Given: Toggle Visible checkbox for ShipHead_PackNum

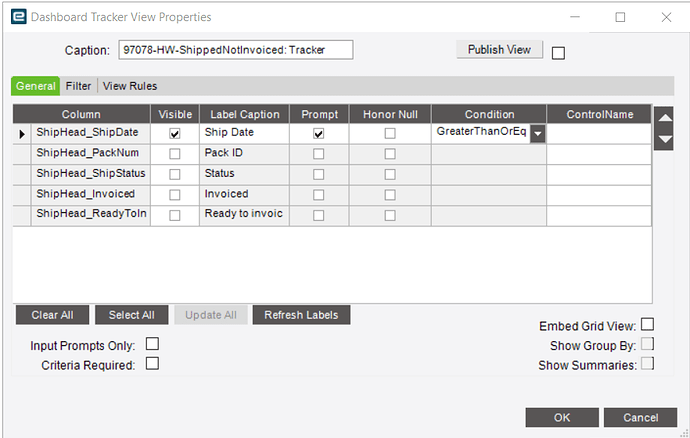Looking at the screenshot, I should pyautogui.click(x=175, y=154).
